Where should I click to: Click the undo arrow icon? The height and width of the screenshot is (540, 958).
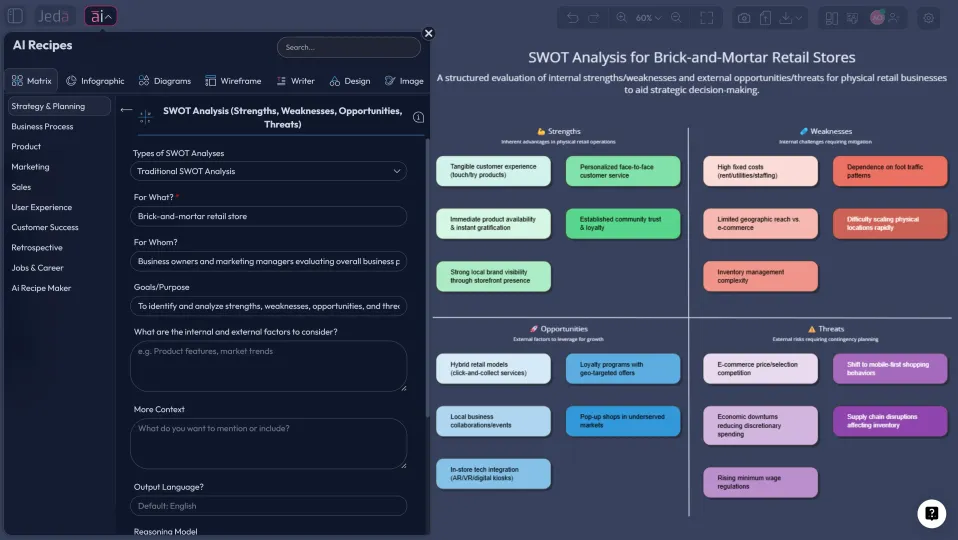pyautogui.click(x=572, y=18)
